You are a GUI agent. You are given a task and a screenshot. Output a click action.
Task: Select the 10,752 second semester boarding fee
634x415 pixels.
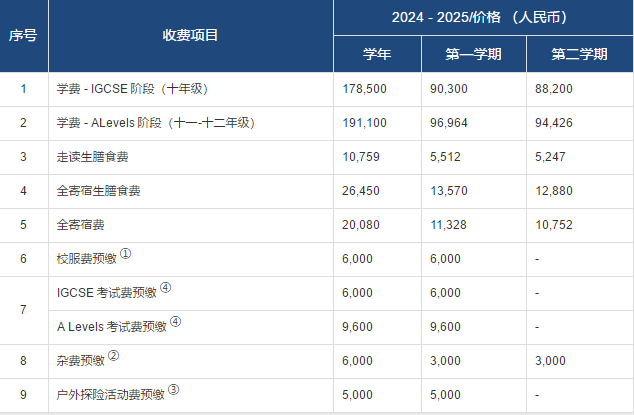point(554,225)
